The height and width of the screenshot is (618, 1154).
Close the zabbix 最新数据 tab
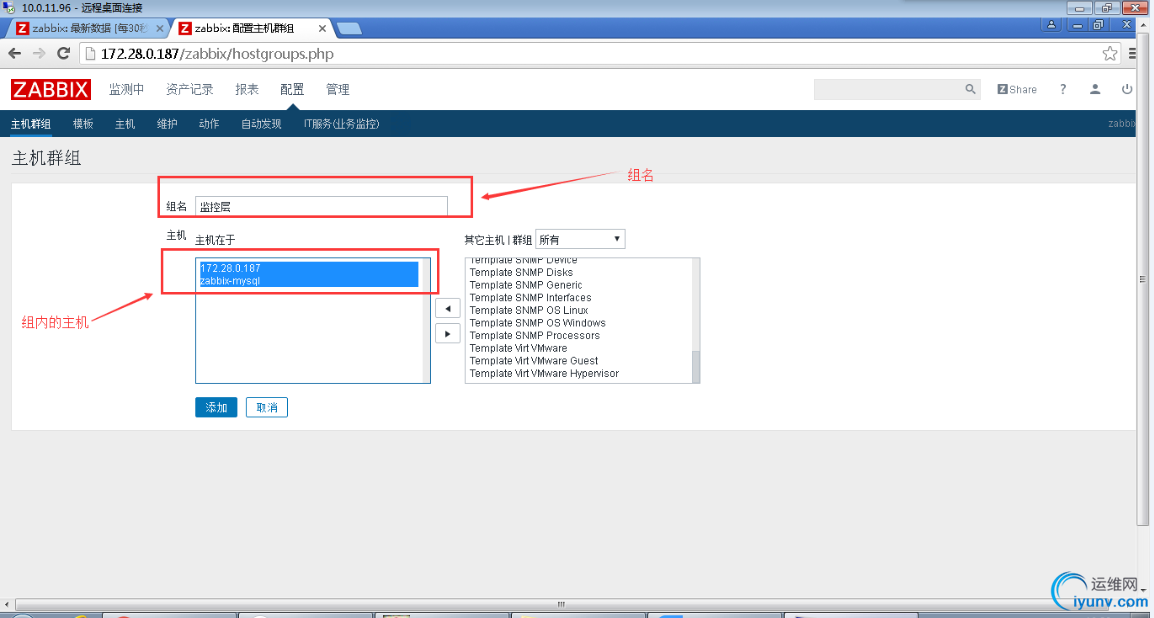(x=160, y=29)
